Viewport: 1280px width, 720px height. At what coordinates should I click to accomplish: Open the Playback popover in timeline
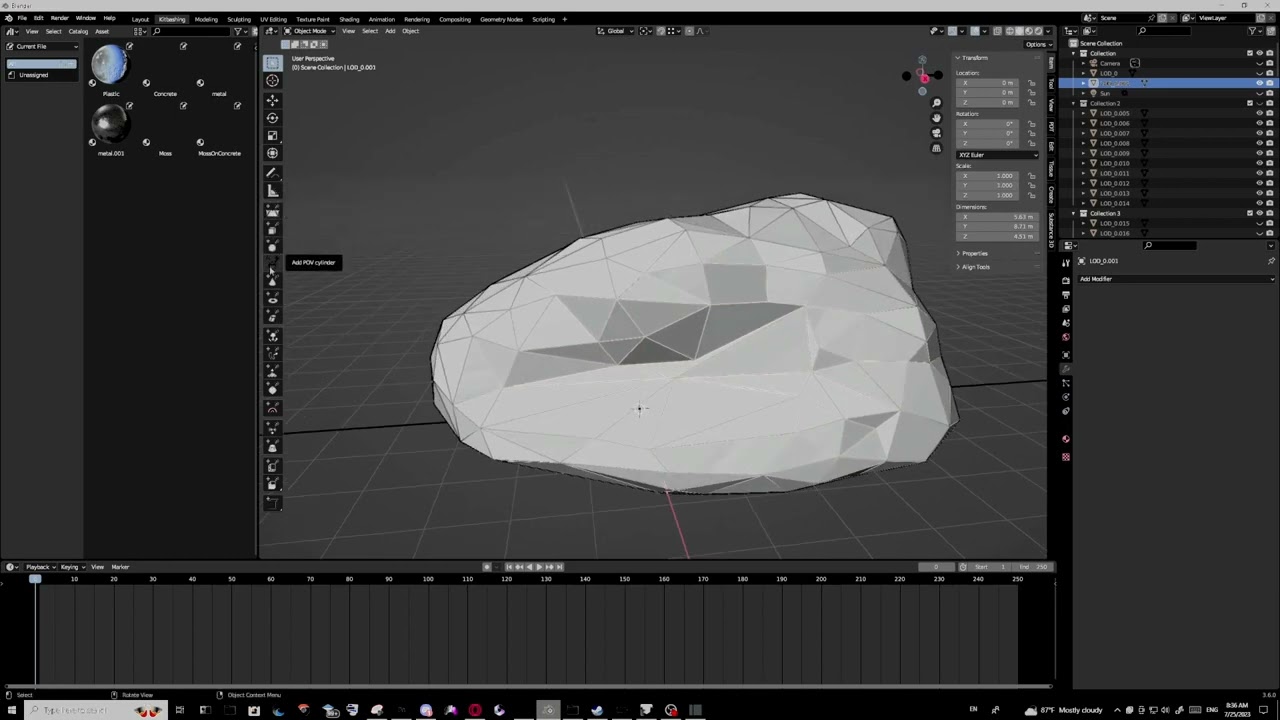(40, 567)
